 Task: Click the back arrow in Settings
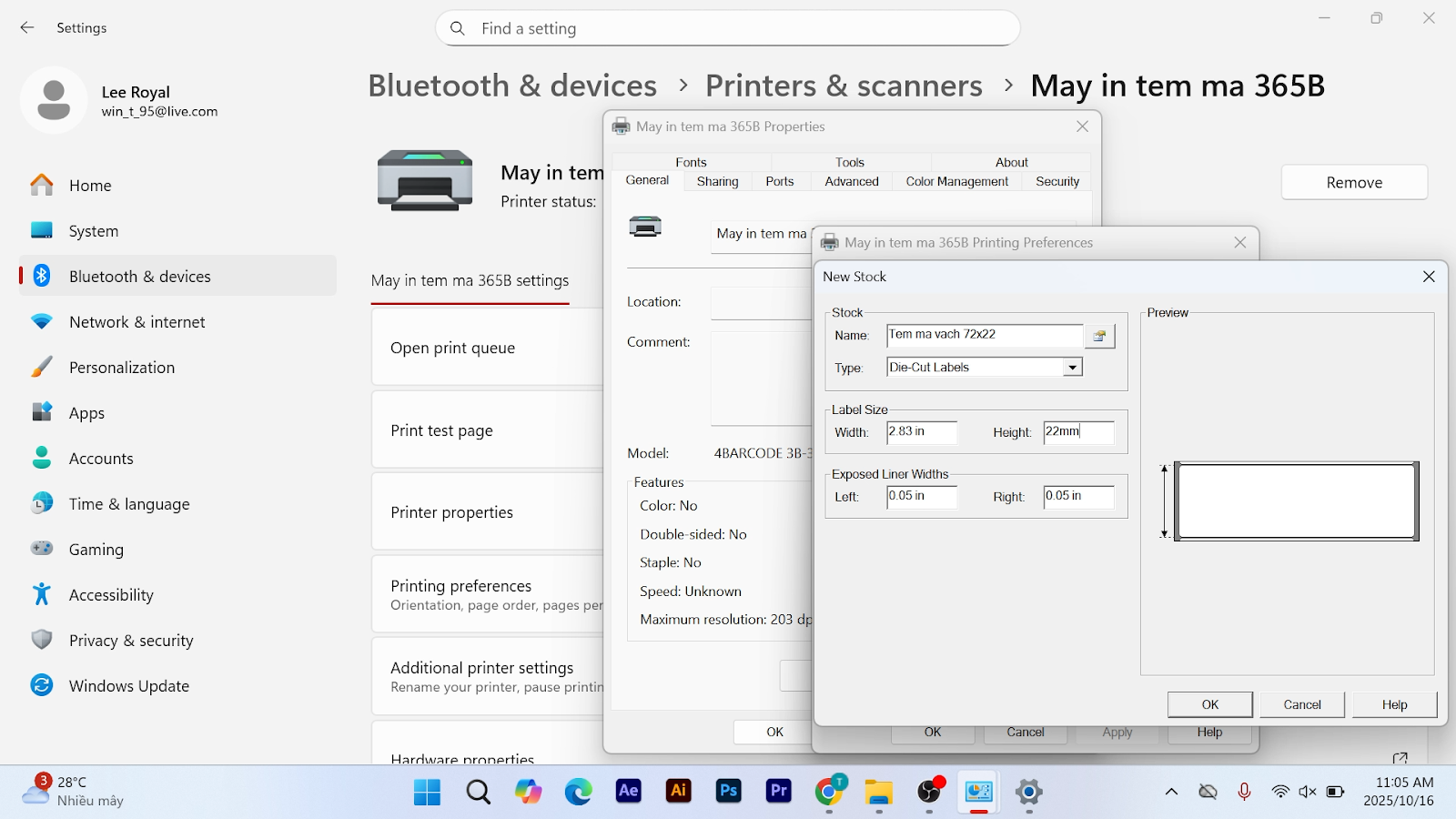(x=27, y=28)
